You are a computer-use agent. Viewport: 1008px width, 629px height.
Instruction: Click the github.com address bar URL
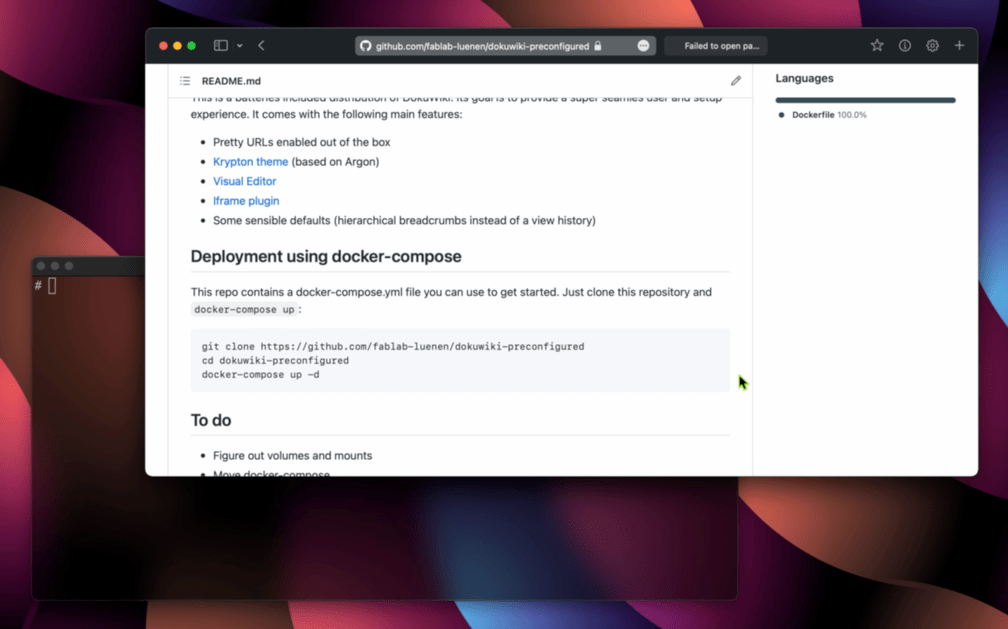[482, 46]
